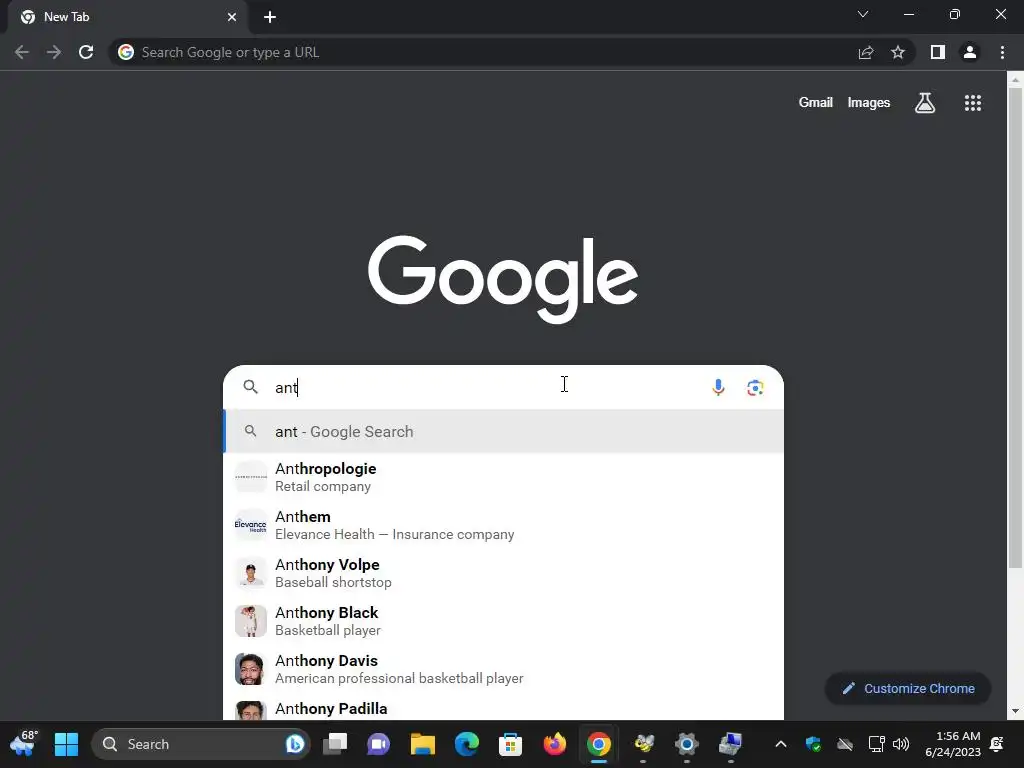Viewport: 1024px width, 768px height.
Task: Open Bing chat icon in taskbar search
Action: click(295, 744)
